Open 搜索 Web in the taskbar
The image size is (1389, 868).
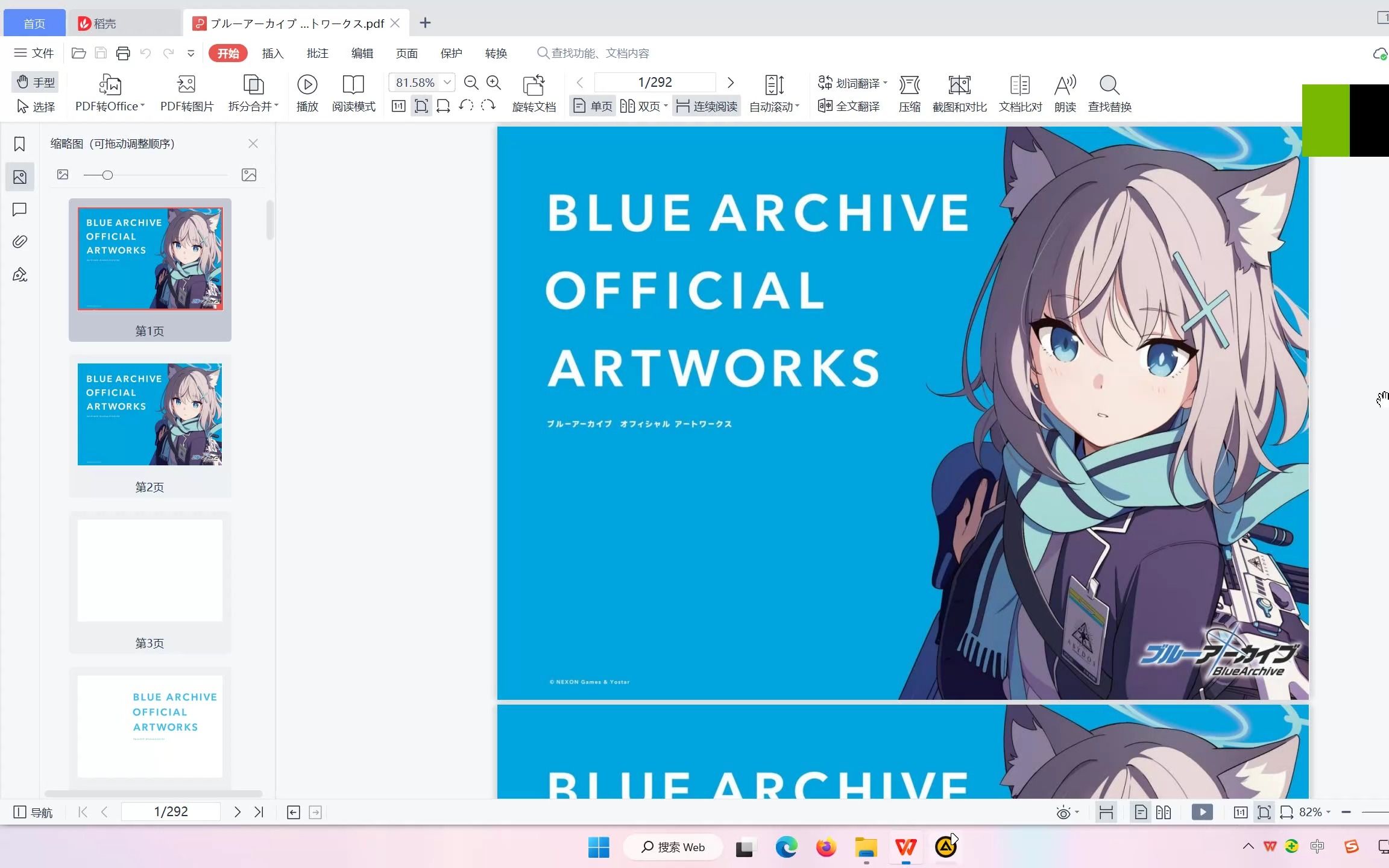pyautogui.click(x=673, y=847)
